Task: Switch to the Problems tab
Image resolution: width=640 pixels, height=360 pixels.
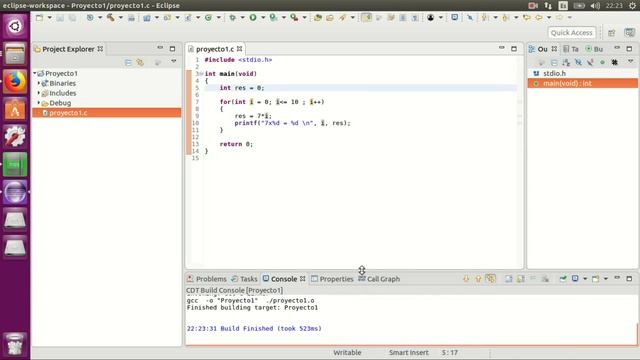Action: click(x=207, y=279)
